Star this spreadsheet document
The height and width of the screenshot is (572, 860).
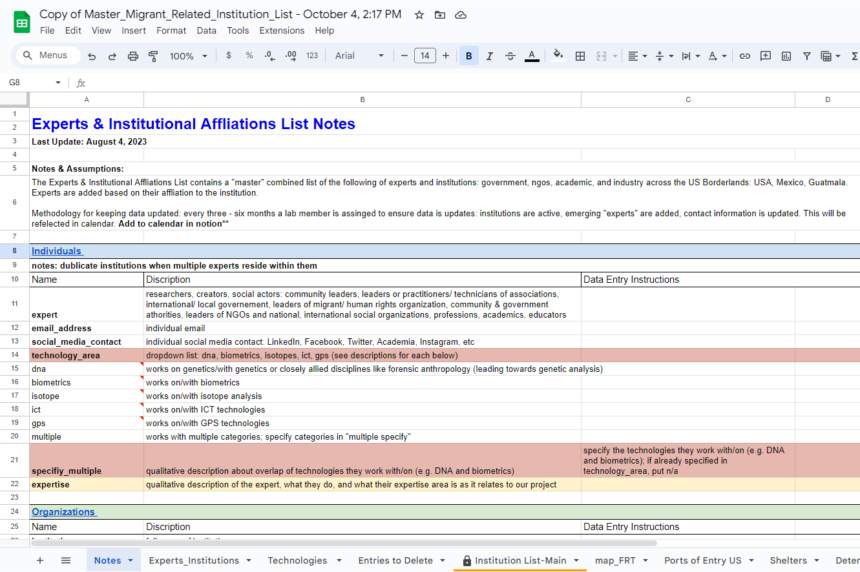coord(419,15)
